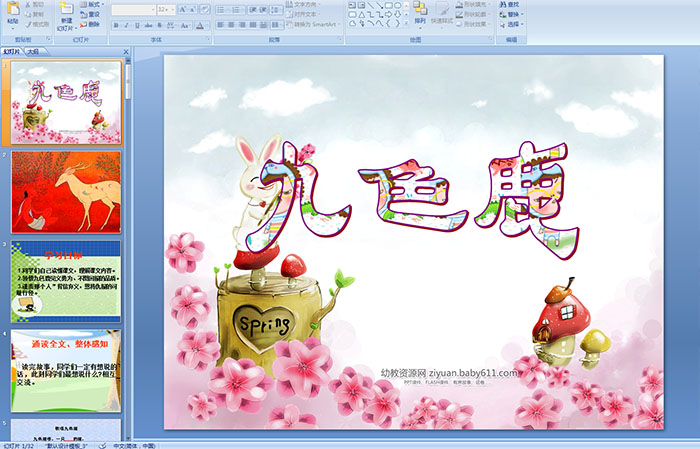Toggle Bold formatting
Image resolution: width=700 pixels, height=449 pixels.
(116, 25)
